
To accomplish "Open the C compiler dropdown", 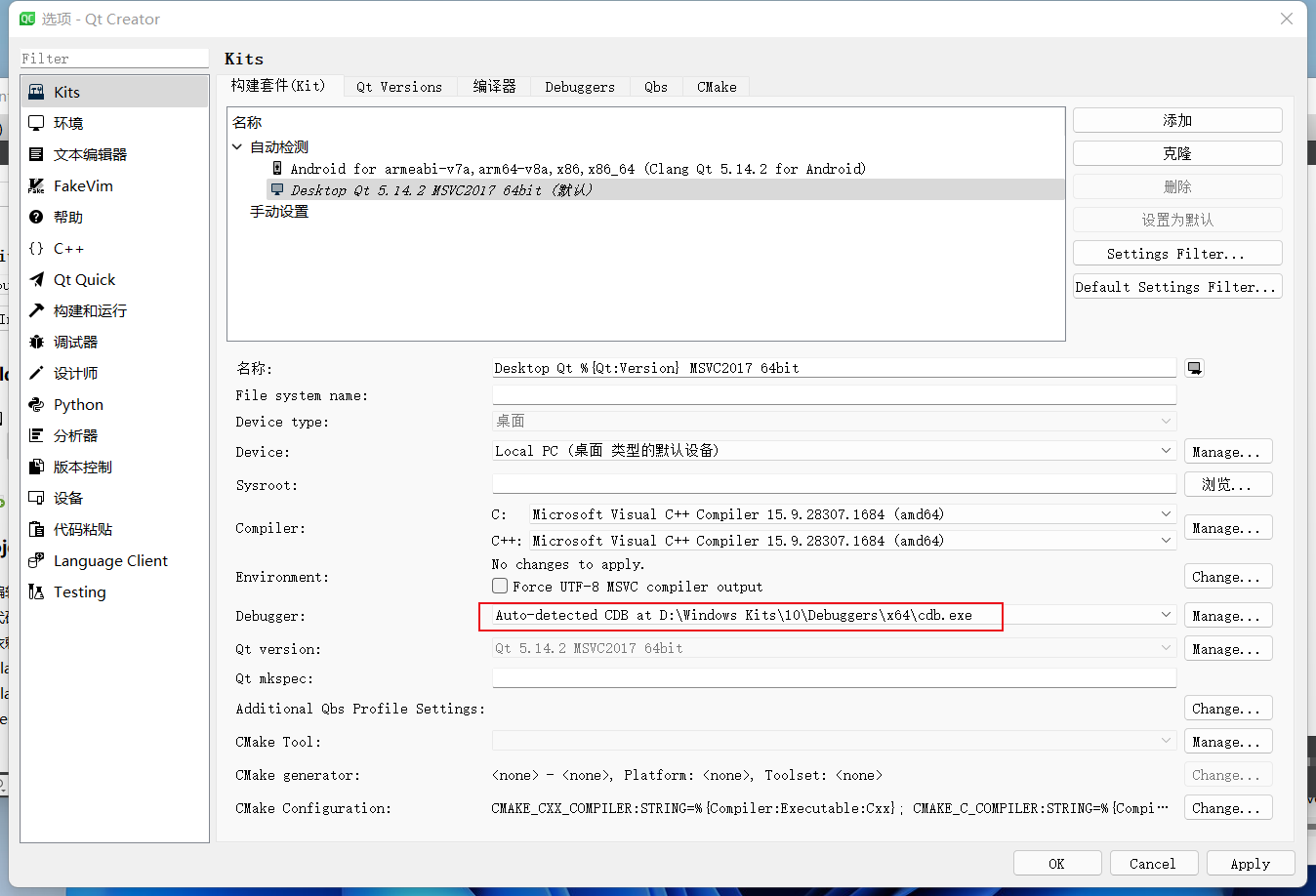I will pyautogui.click(x=852, y=514).
